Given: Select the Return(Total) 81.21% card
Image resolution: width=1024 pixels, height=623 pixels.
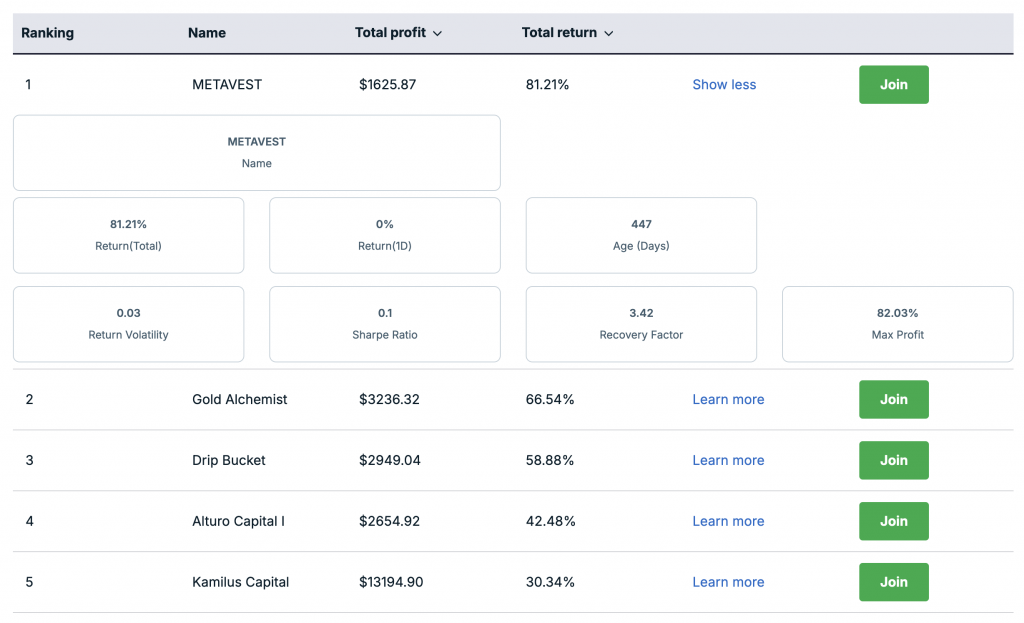Looking at the screenshot, I should coord(128,235).
